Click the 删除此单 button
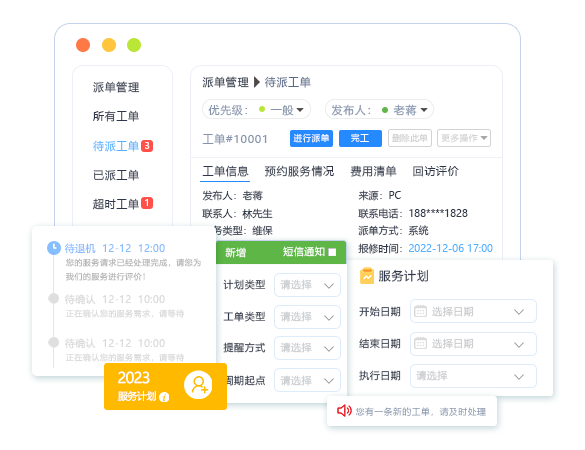Screen dimensions: 585x450 [410, 138]
